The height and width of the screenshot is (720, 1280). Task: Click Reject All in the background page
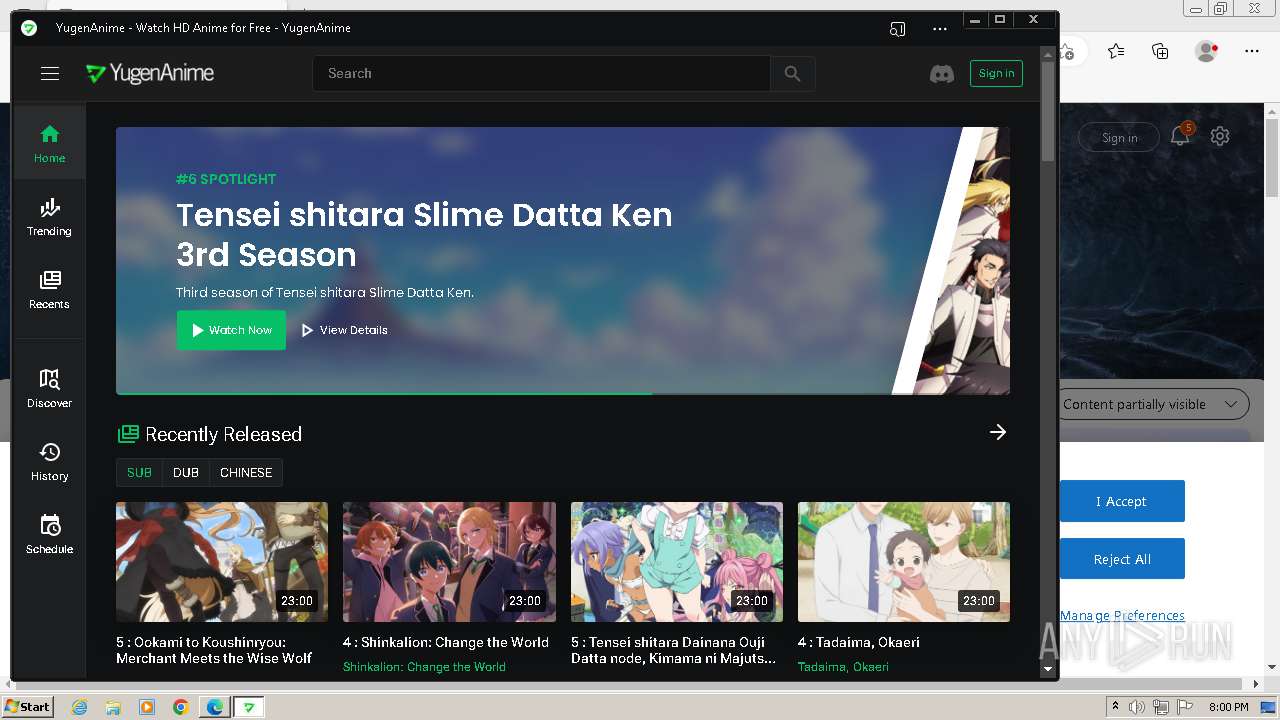[x=1121, y=559]
